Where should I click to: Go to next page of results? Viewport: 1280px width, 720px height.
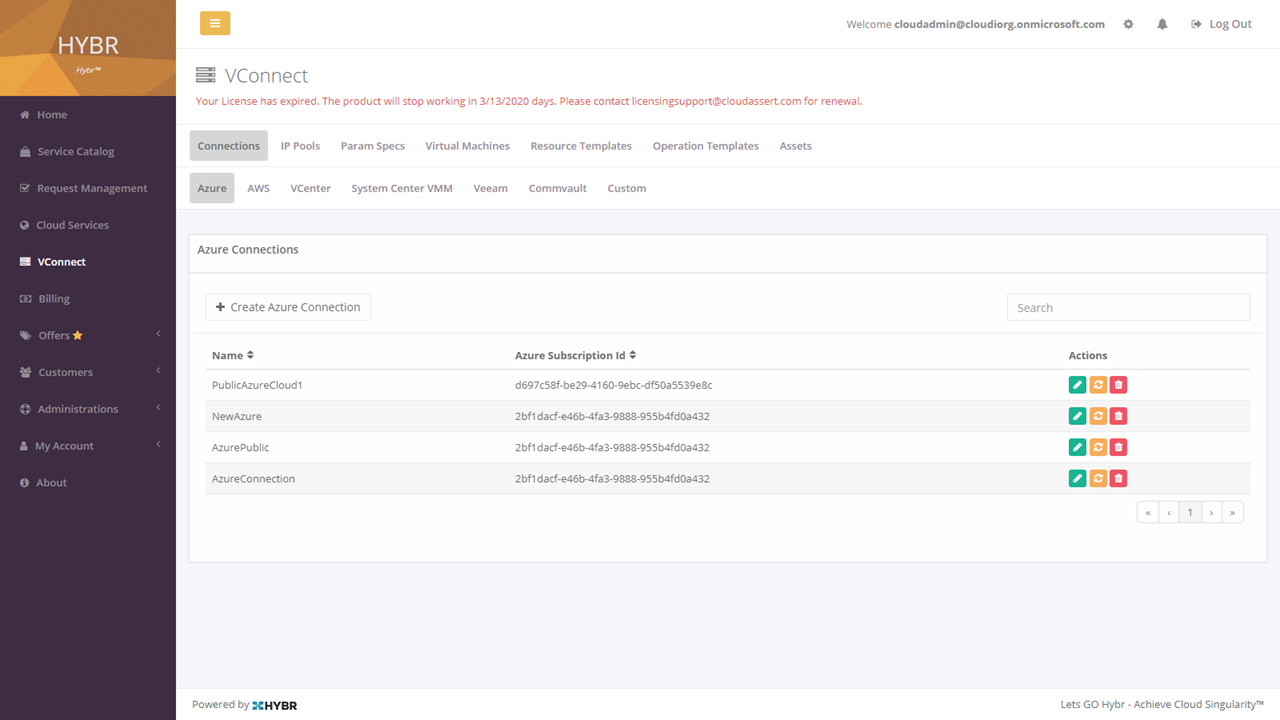pyautogui.click(x=1211, y=513)
